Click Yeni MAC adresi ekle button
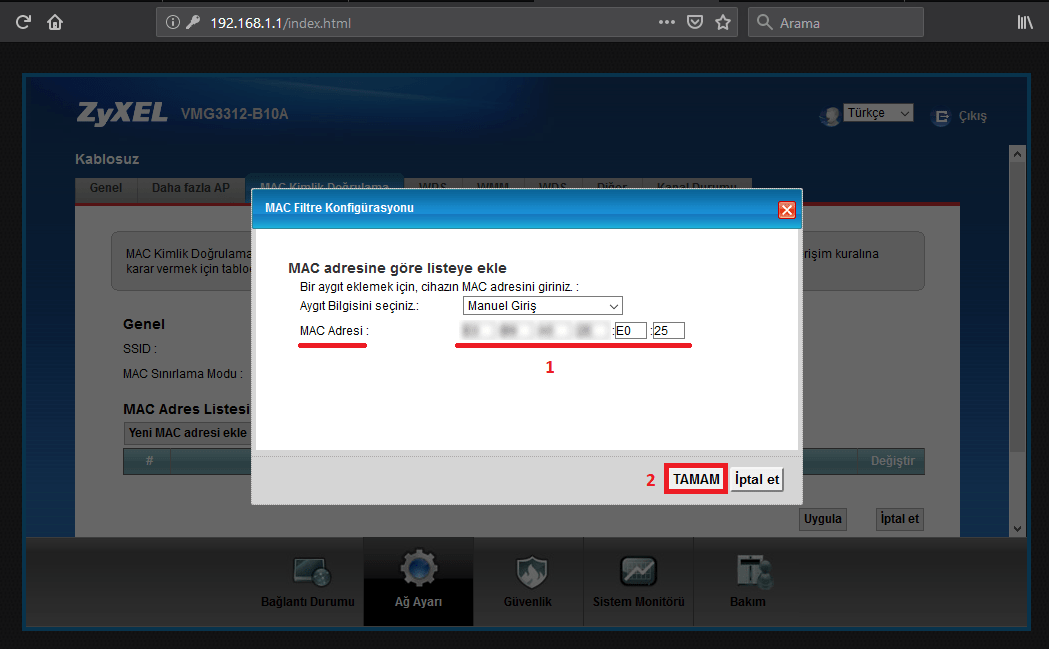 (x=187, y=433)
